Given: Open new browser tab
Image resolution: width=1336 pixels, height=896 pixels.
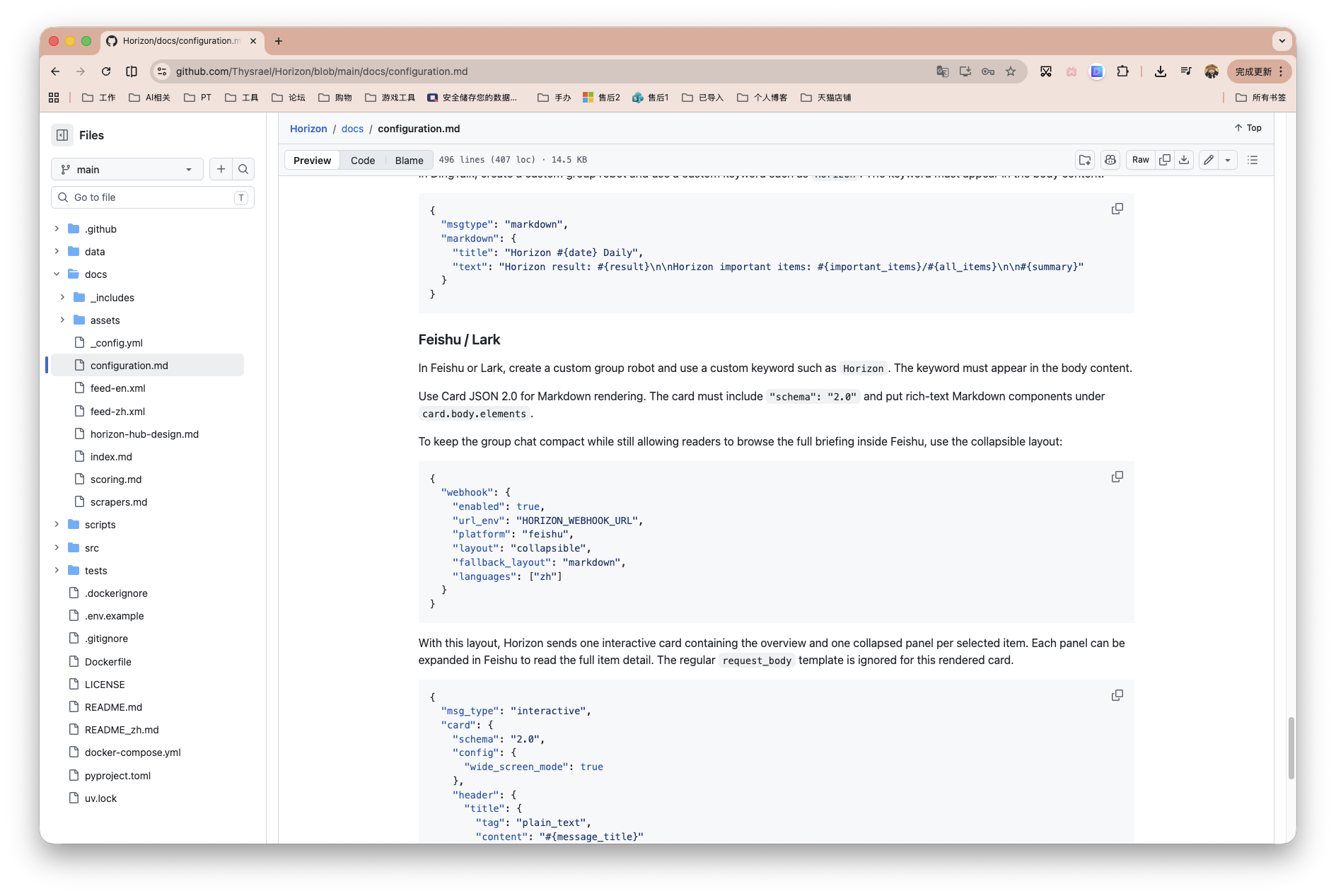Looking at the screenshot, I should point(279,41).
